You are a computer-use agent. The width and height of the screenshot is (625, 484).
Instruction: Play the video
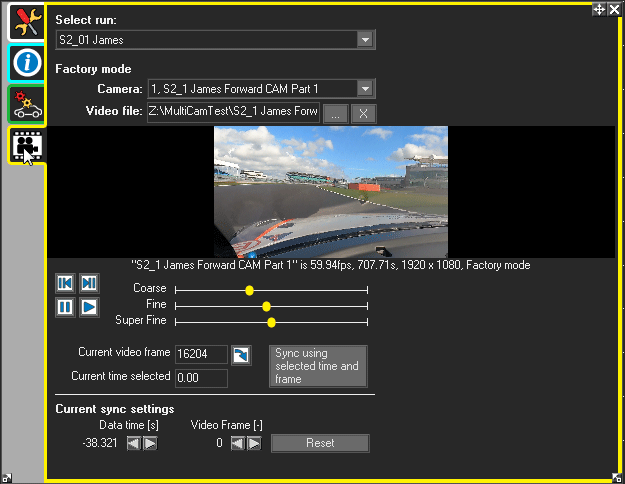pyautogui.click(x=89, y=307)
